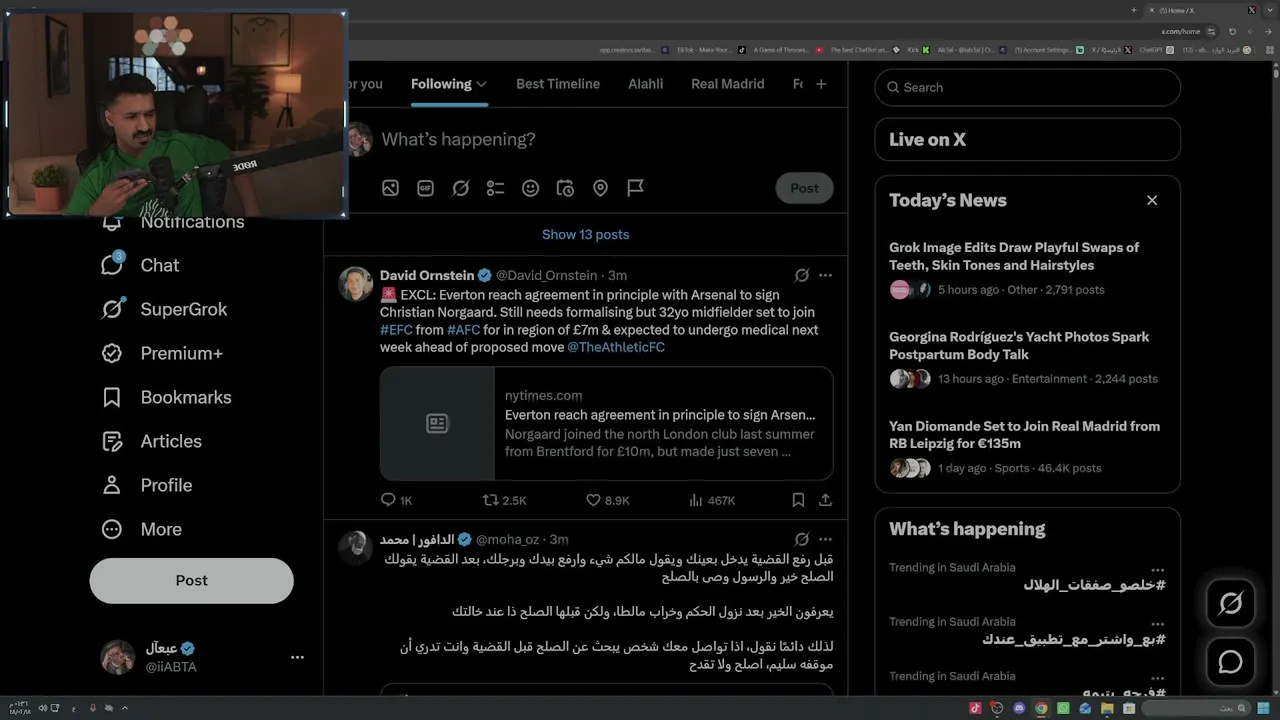Open the Profile icon in the sidebar

tap(112, 485)
